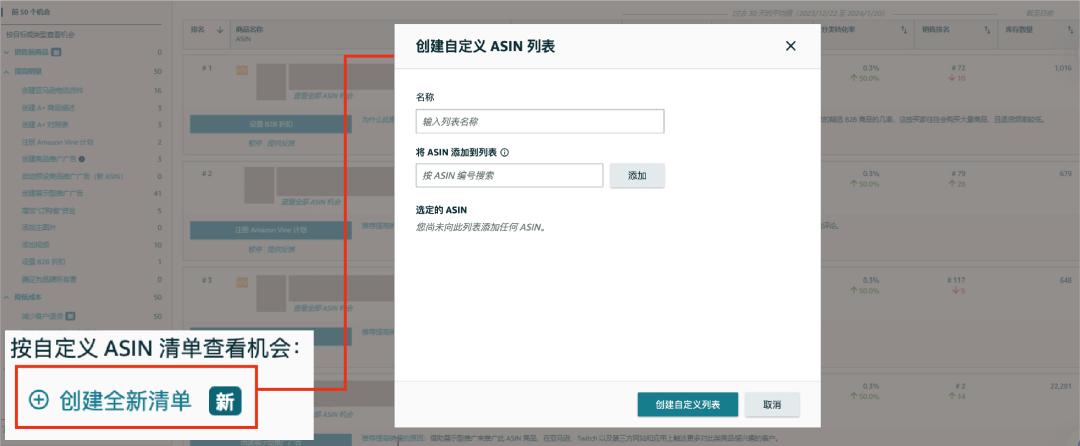Focus the 输入列表名称 name field
This screenshot has width=1080, height=446.
pos(540,121)
